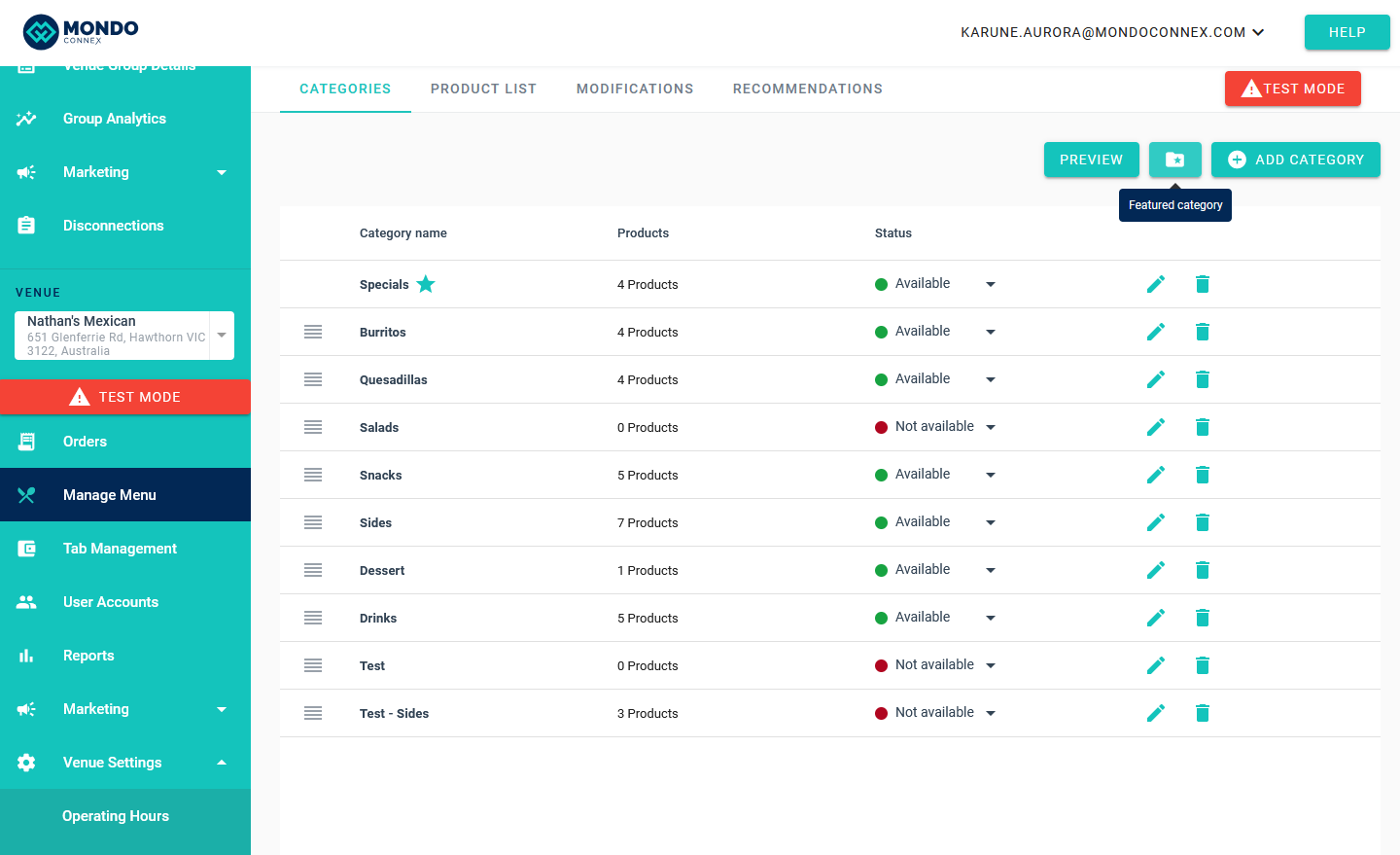The width and height of the screenshot is (1400, 855).
Task: Click the drag handle for Quesadillas row
Action: click(x=313, y=379)
